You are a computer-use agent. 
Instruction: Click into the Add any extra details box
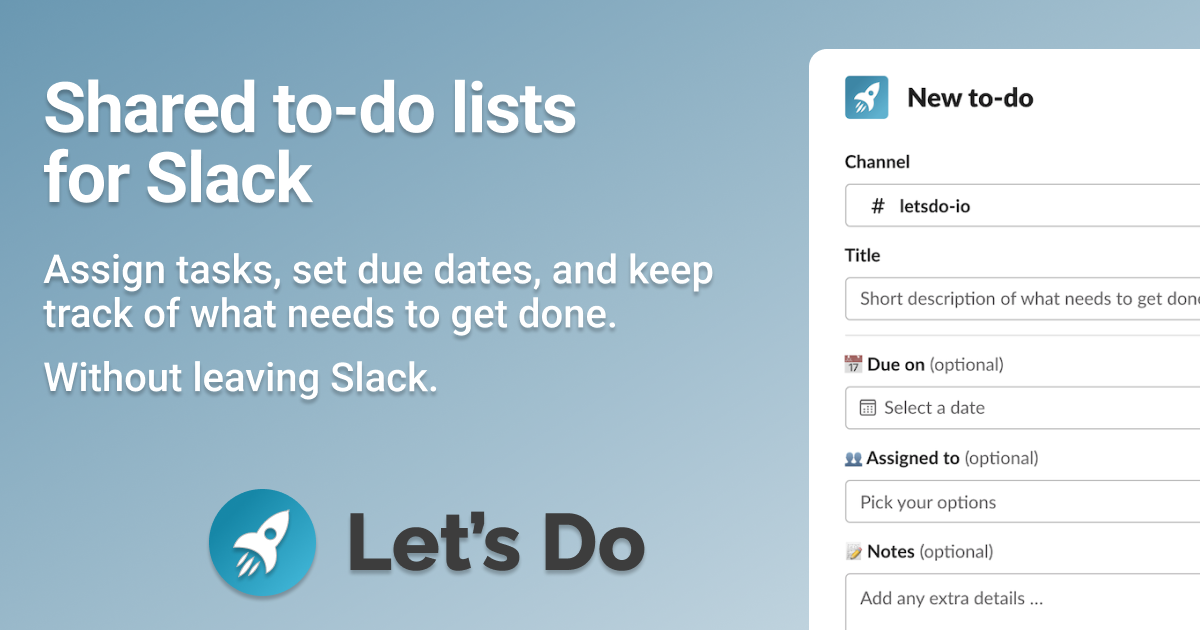click(x=1022, y=602)
